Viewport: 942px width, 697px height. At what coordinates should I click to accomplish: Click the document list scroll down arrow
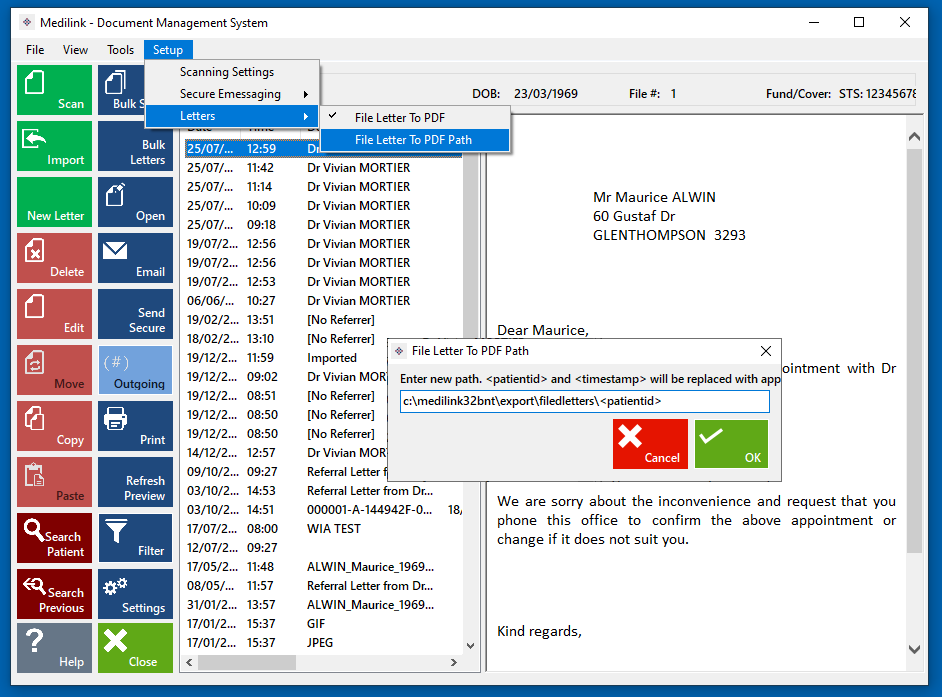(x=470, y=646)
